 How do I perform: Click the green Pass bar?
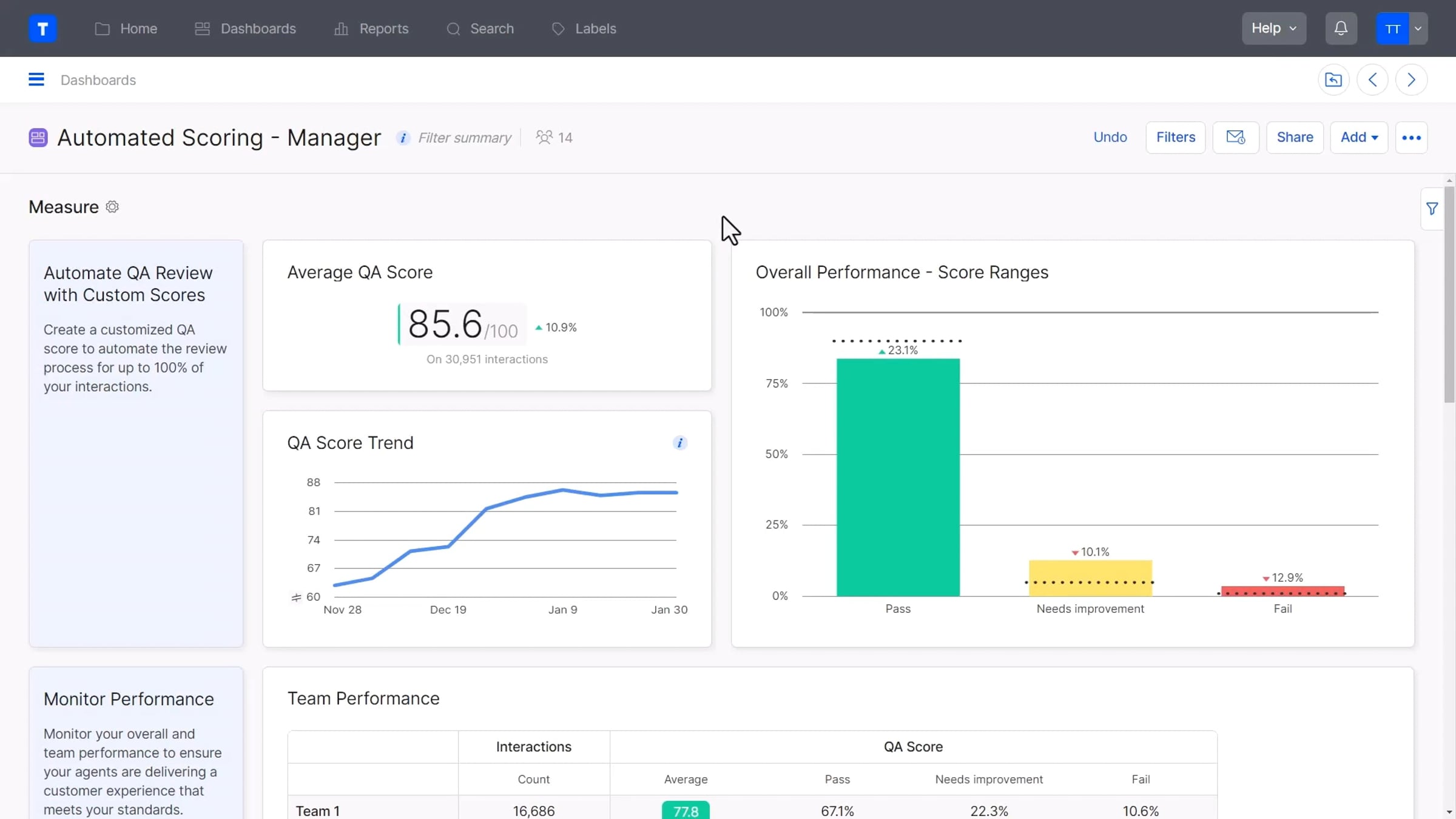tap(898, 477)
